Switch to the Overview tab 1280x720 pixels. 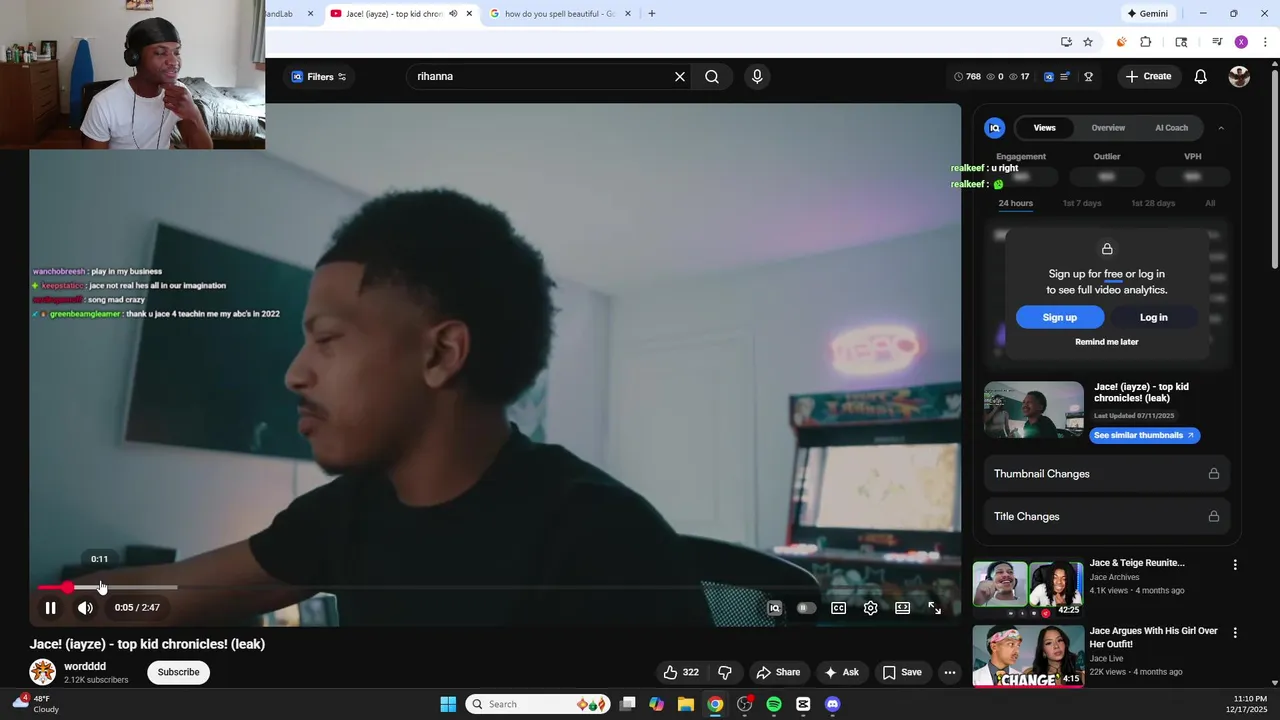1108,128
